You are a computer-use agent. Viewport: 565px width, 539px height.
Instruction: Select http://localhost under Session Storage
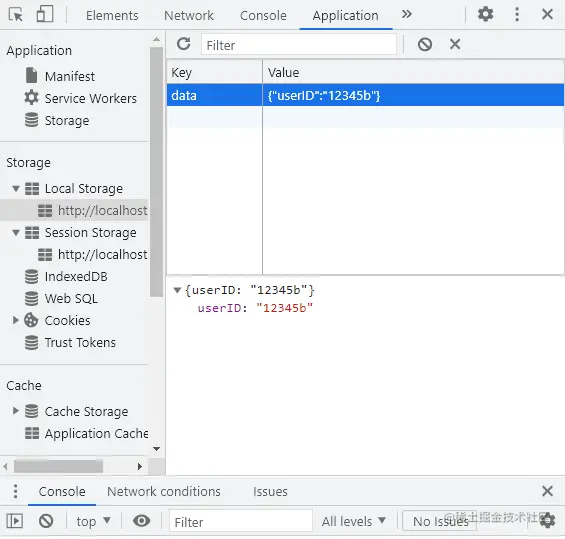coord(102,255)
